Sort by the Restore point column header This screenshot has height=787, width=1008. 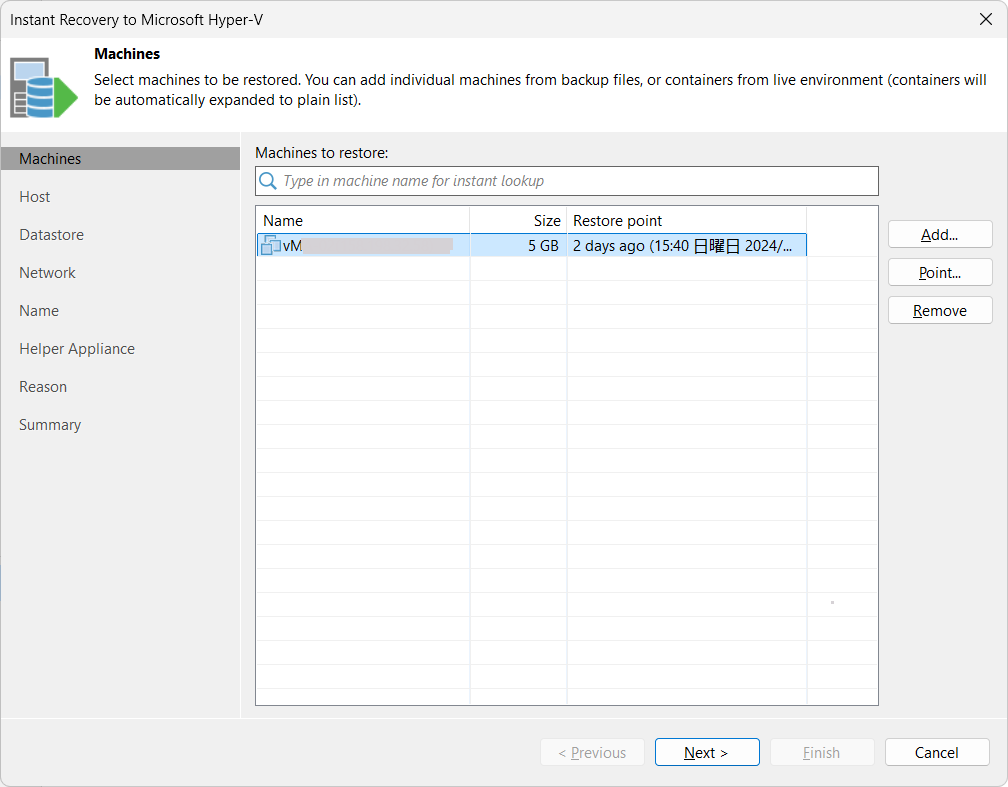point(687,221)
